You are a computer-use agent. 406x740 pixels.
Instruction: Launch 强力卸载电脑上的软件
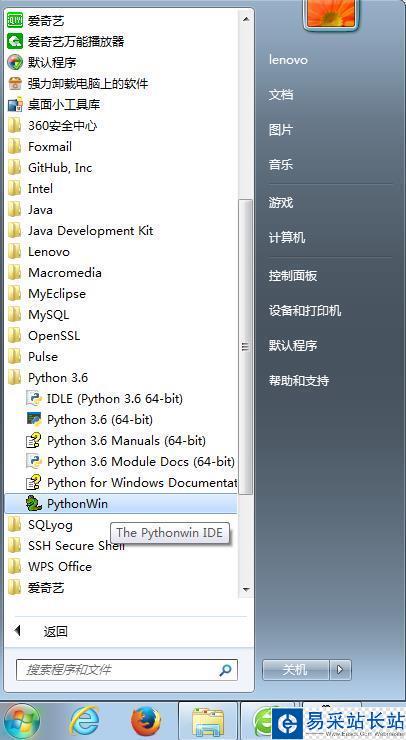[78, 84]
